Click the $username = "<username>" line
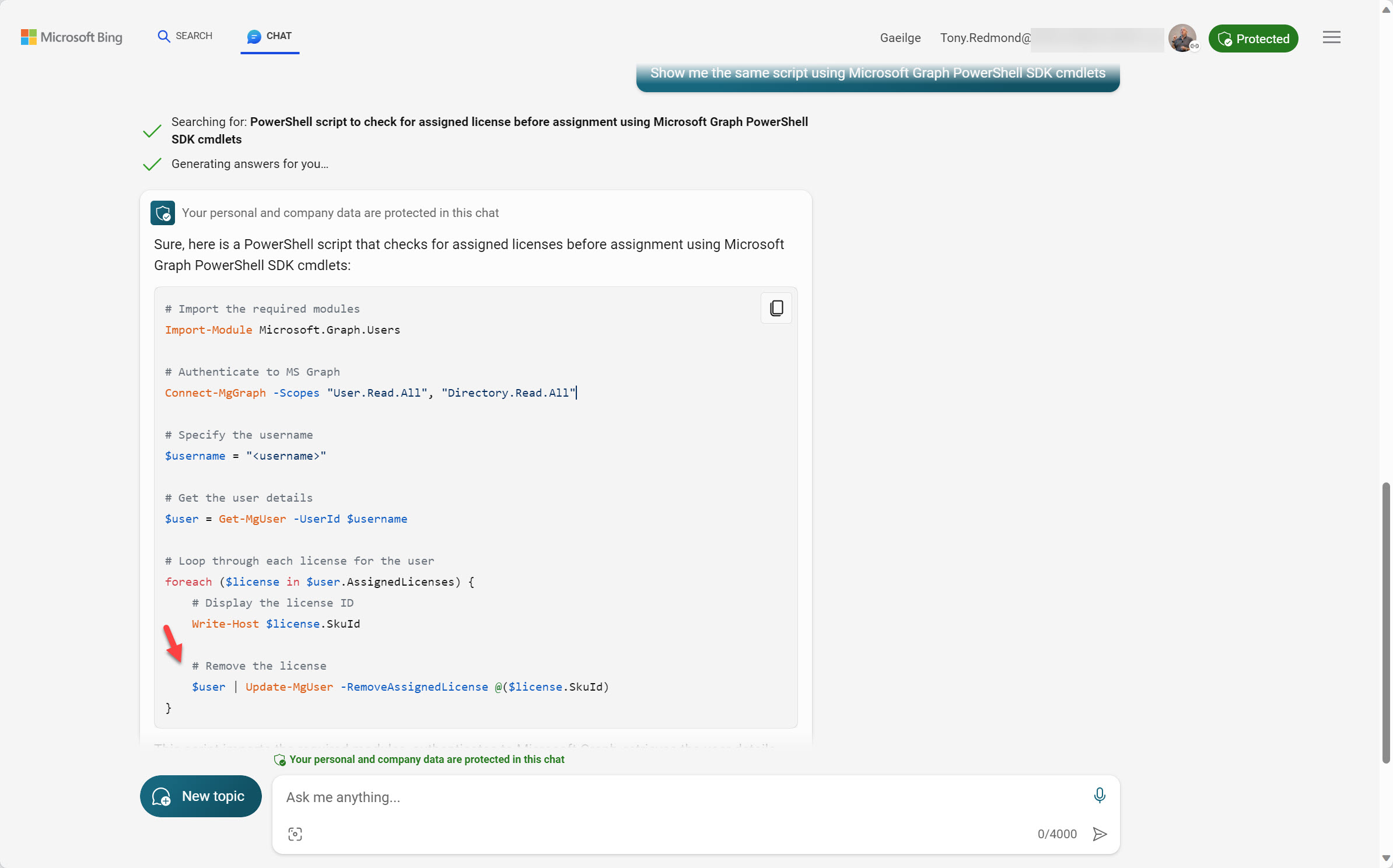1393x868 pixels. (246, 456)
